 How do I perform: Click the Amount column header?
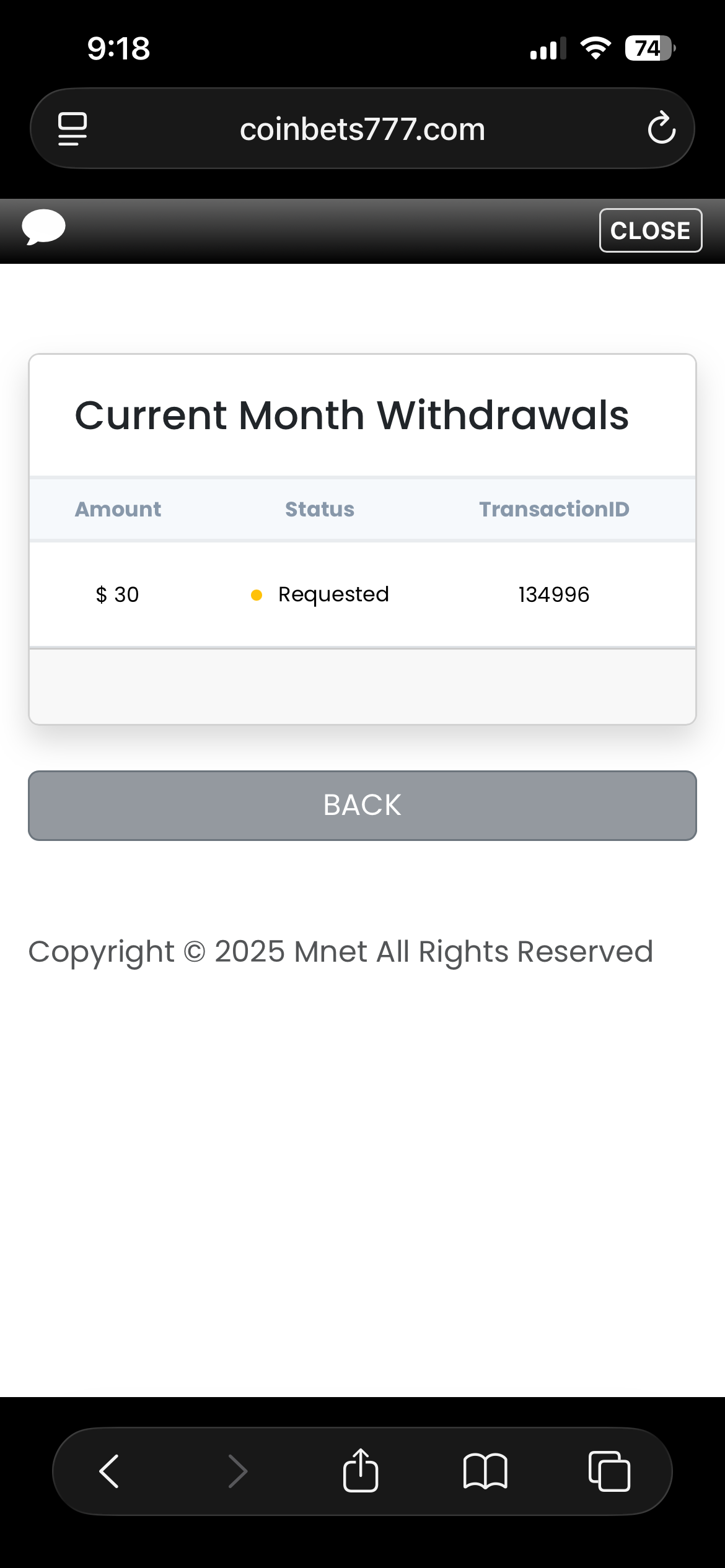pos(118,509)
